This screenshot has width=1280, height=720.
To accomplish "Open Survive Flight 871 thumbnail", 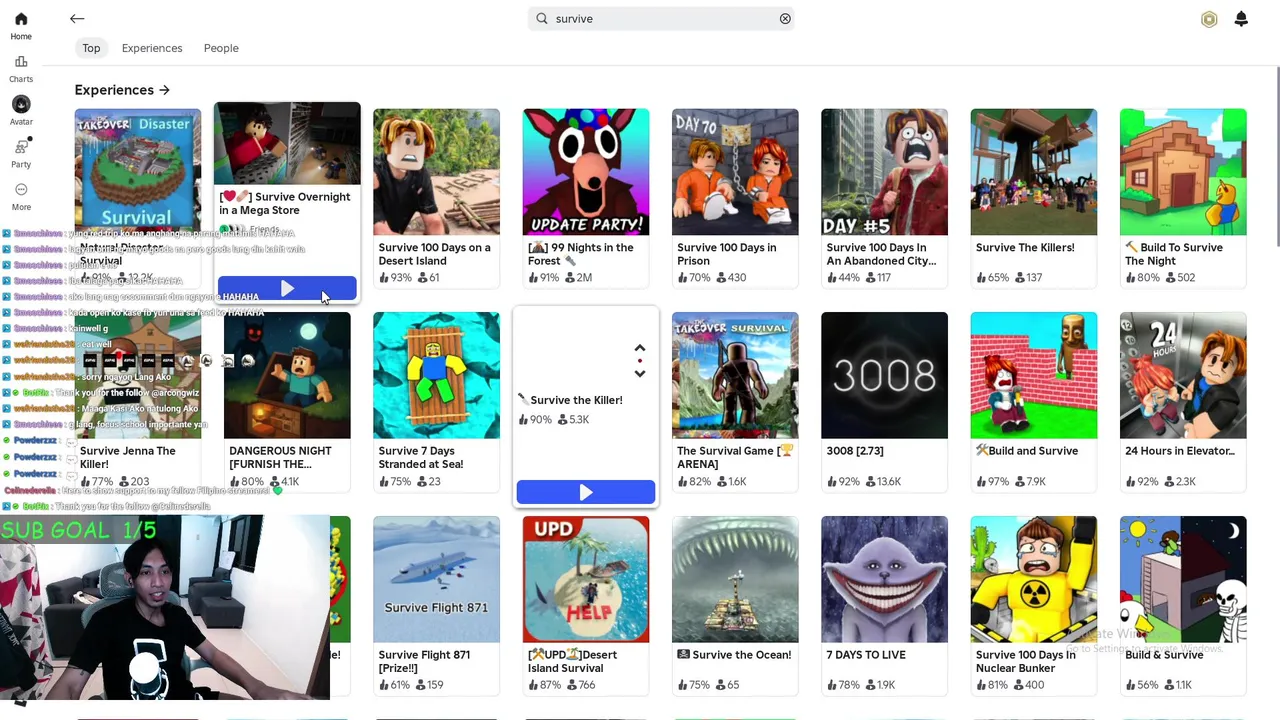I will 436,579.
